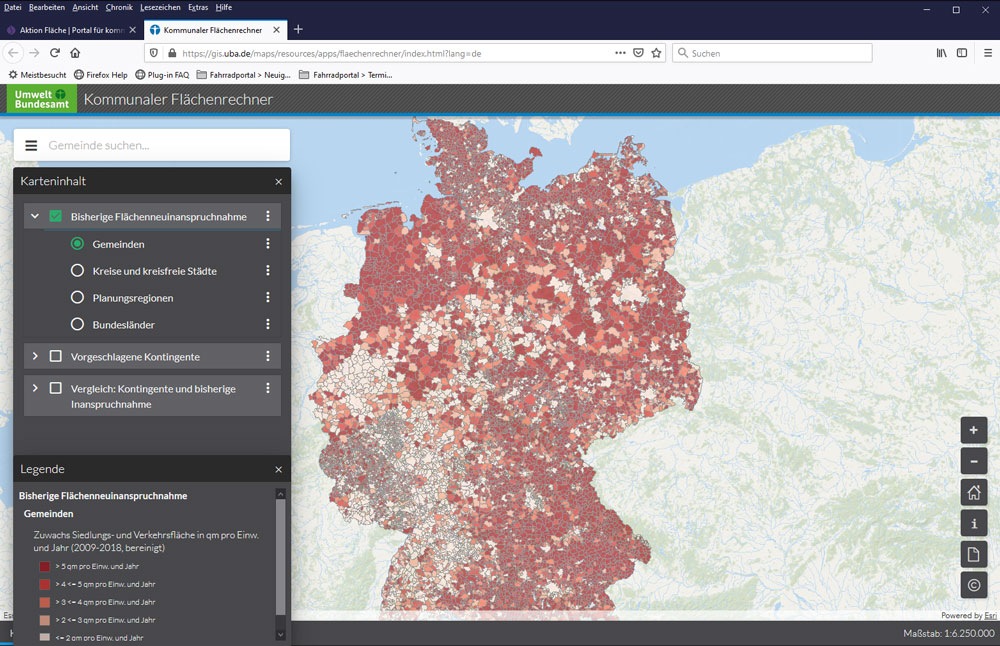Expand Vergleich: Kontingente layer group
This screenshot has height=646, width=1000.
(x=35, y=388)
